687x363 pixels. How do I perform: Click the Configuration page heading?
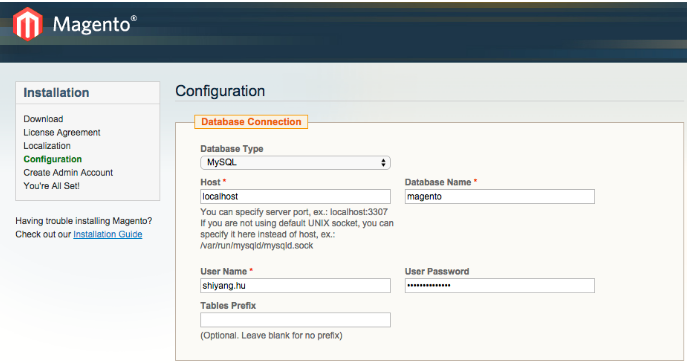point(220,91)
